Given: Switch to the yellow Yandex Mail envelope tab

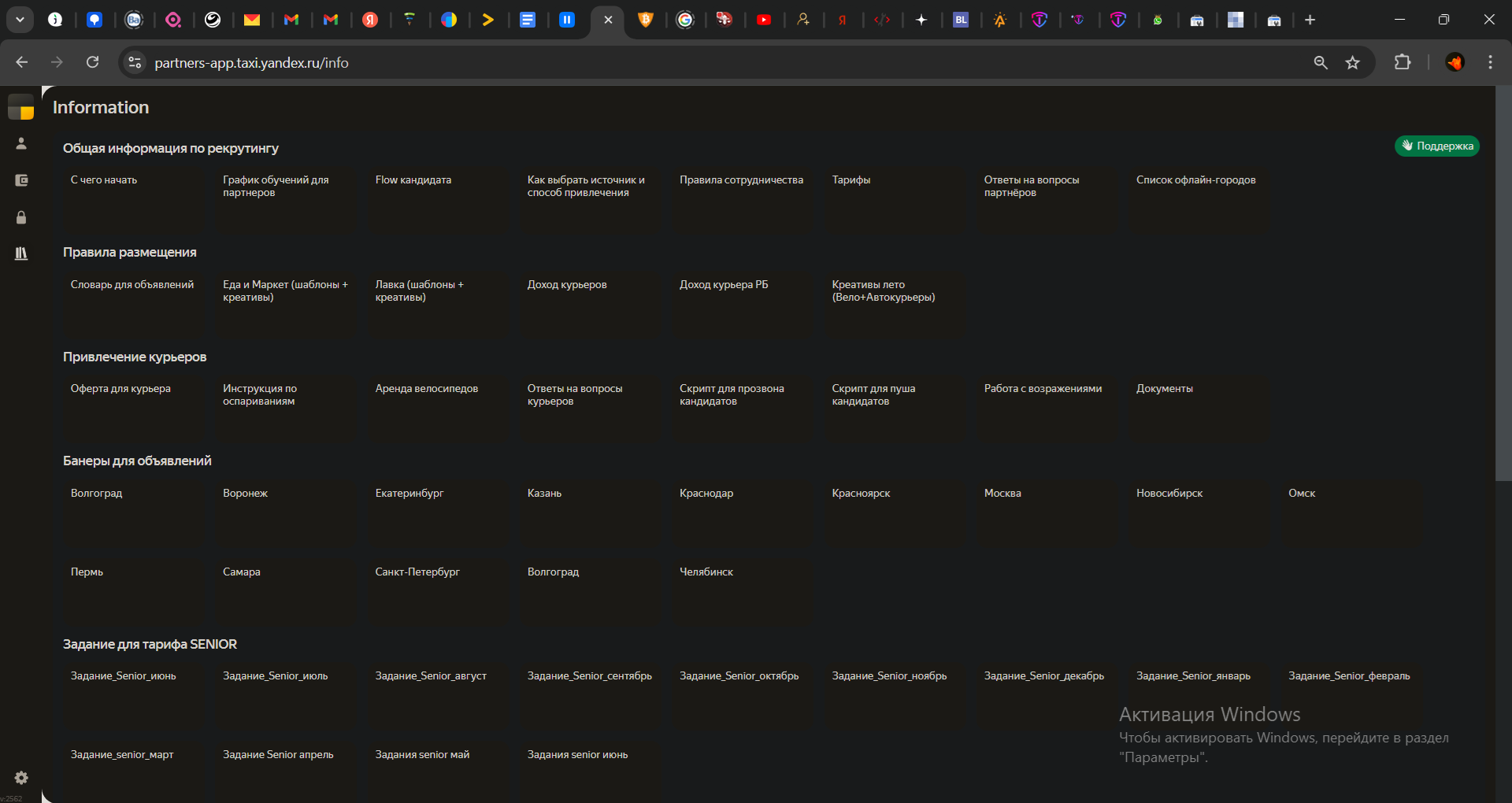Looking at the screenshot, I should 252,20.
